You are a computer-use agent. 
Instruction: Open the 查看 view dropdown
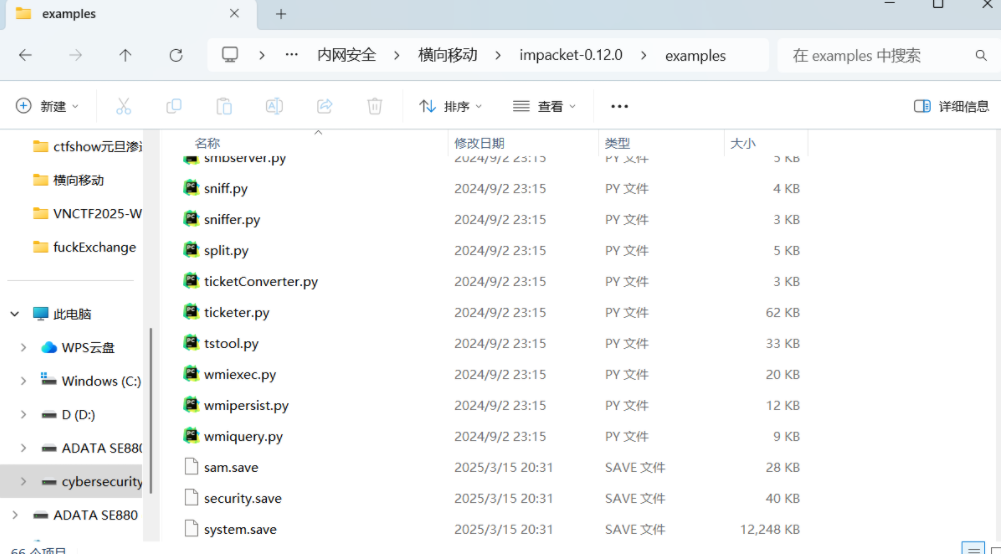tap(545, 106)
